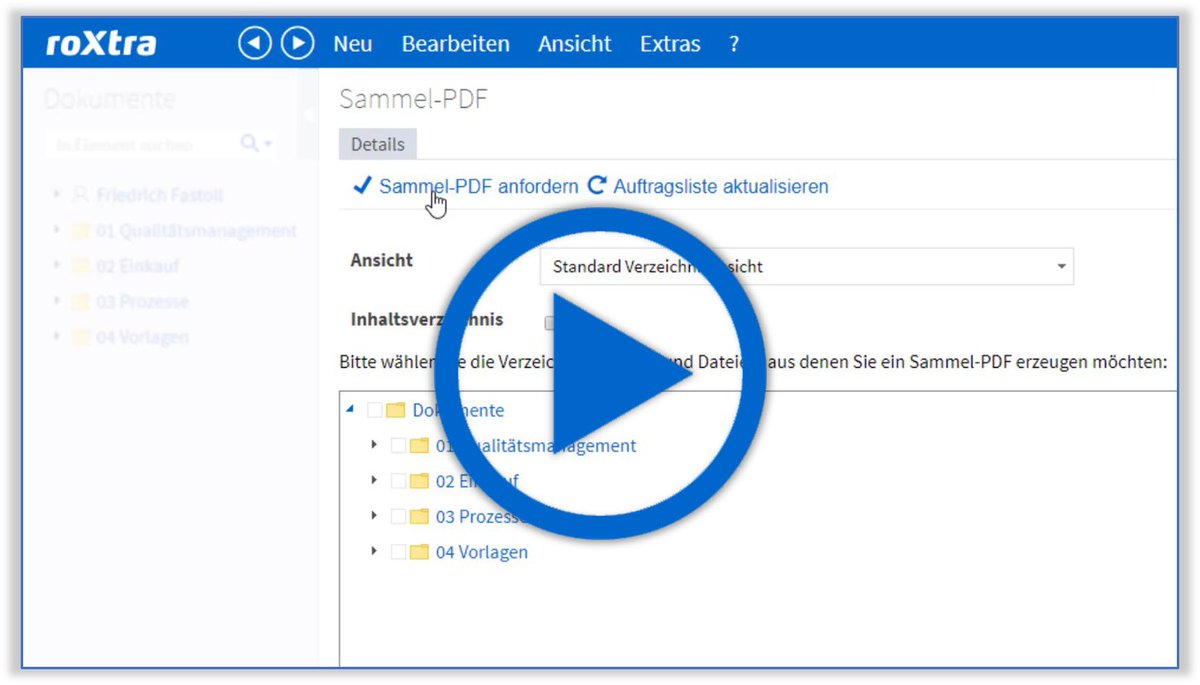
Task: Click the sidebar search input field
Action: click(140, 145)
